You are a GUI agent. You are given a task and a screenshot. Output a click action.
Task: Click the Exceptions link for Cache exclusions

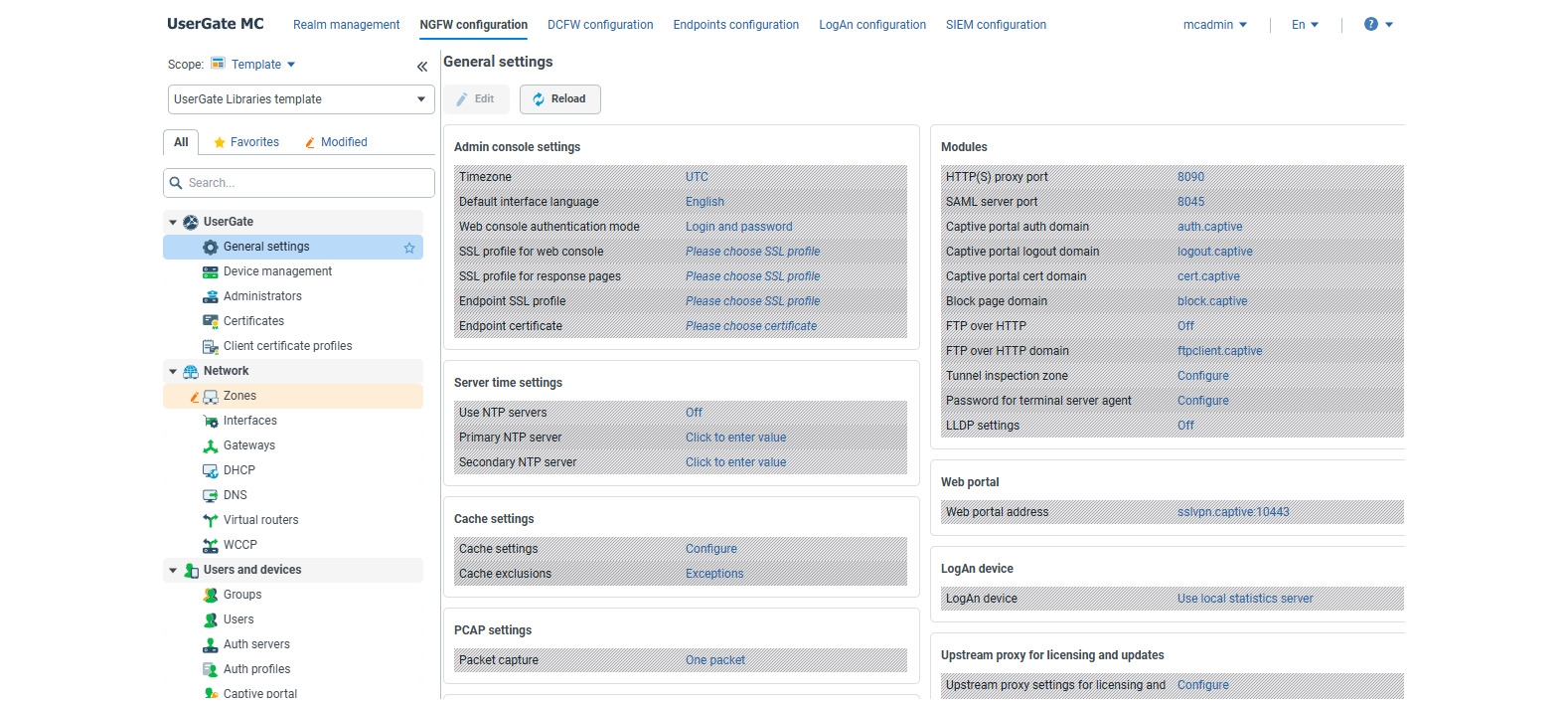[x=714, y=574]
